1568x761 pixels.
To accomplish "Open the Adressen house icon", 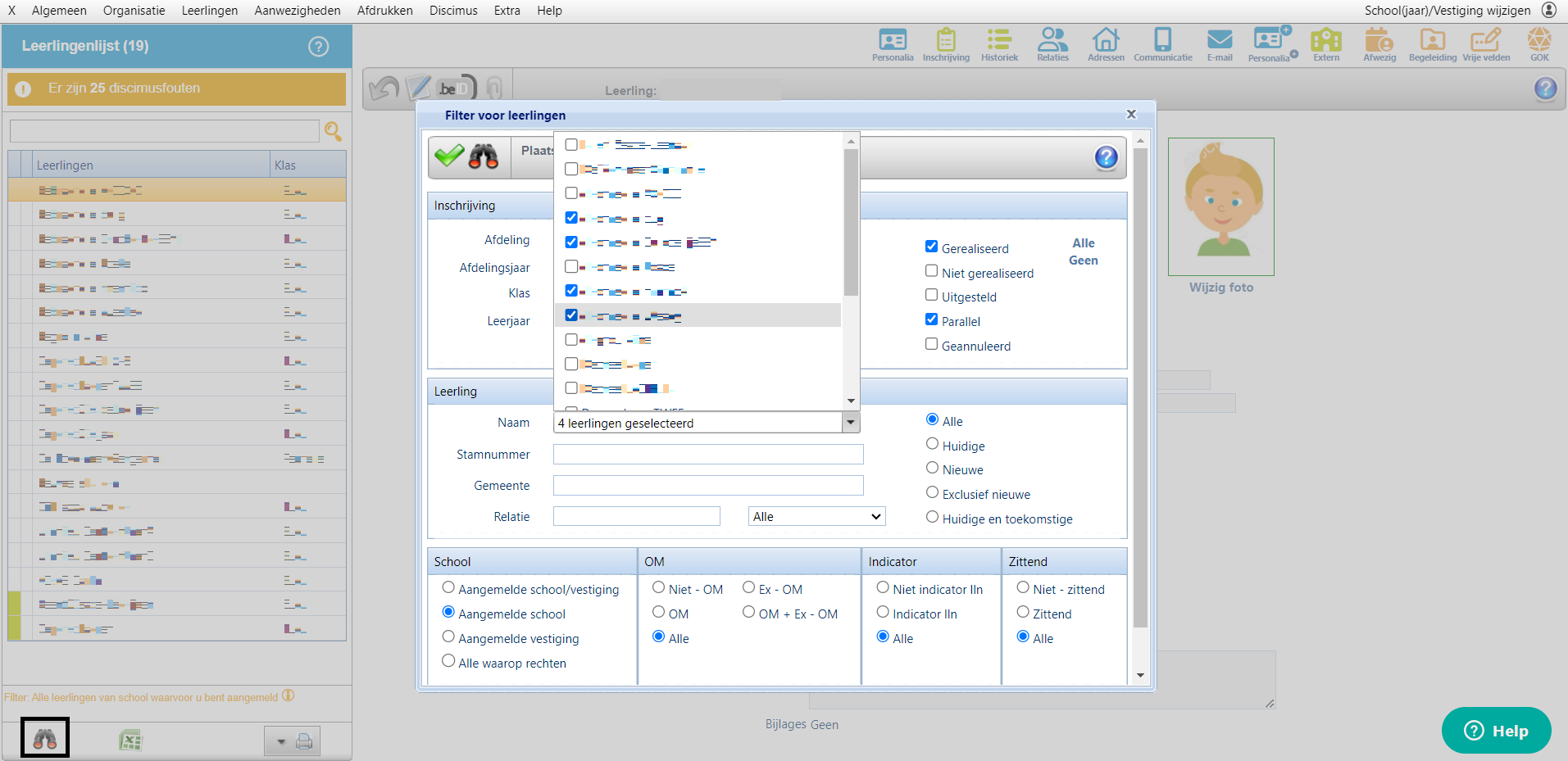I will (x=1106, y=43).
